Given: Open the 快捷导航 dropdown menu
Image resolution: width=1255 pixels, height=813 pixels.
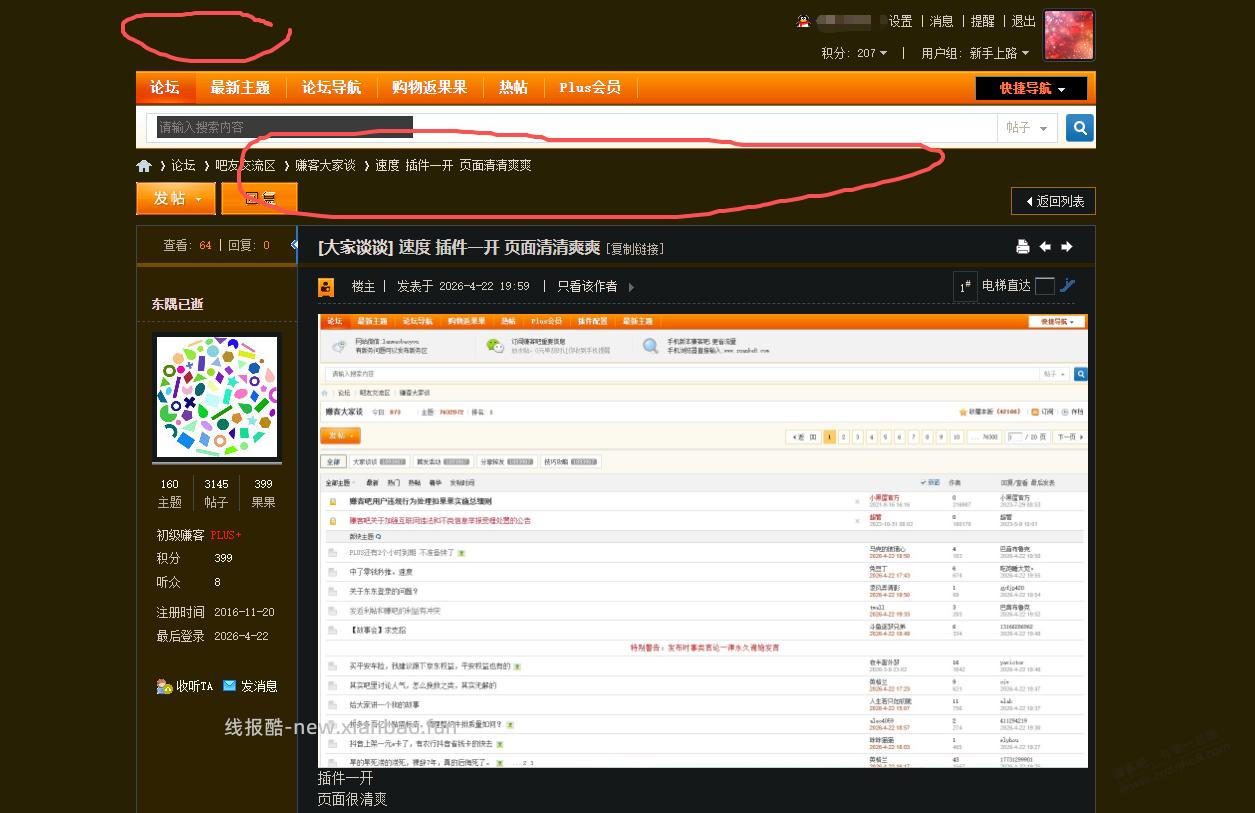Looking at the screenshot, I should point(1030,88).
